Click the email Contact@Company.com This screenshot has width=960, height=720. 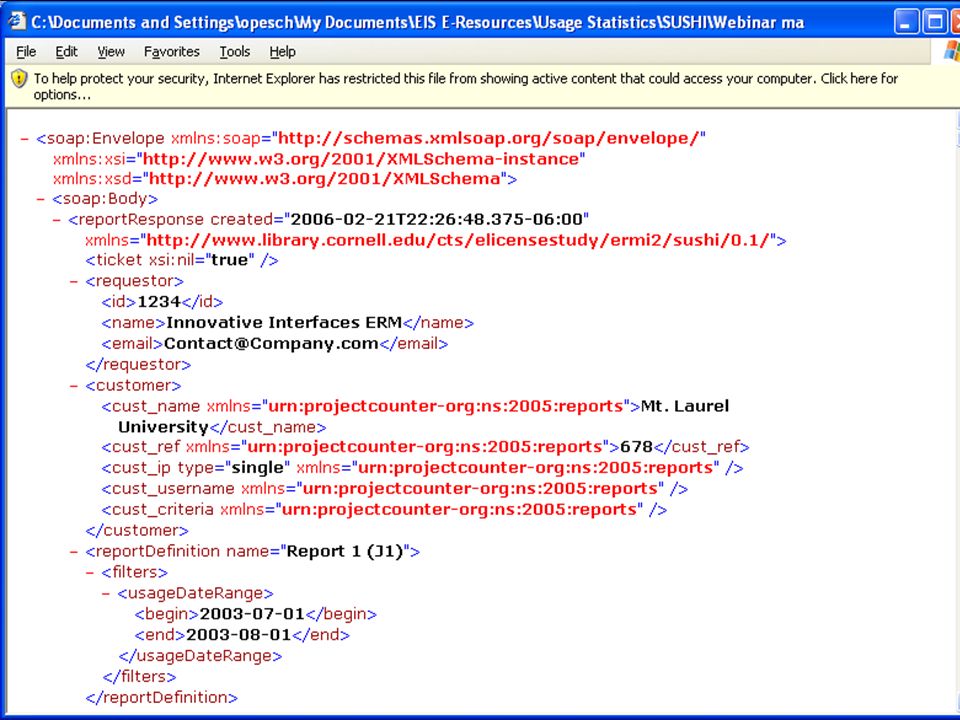271,343
